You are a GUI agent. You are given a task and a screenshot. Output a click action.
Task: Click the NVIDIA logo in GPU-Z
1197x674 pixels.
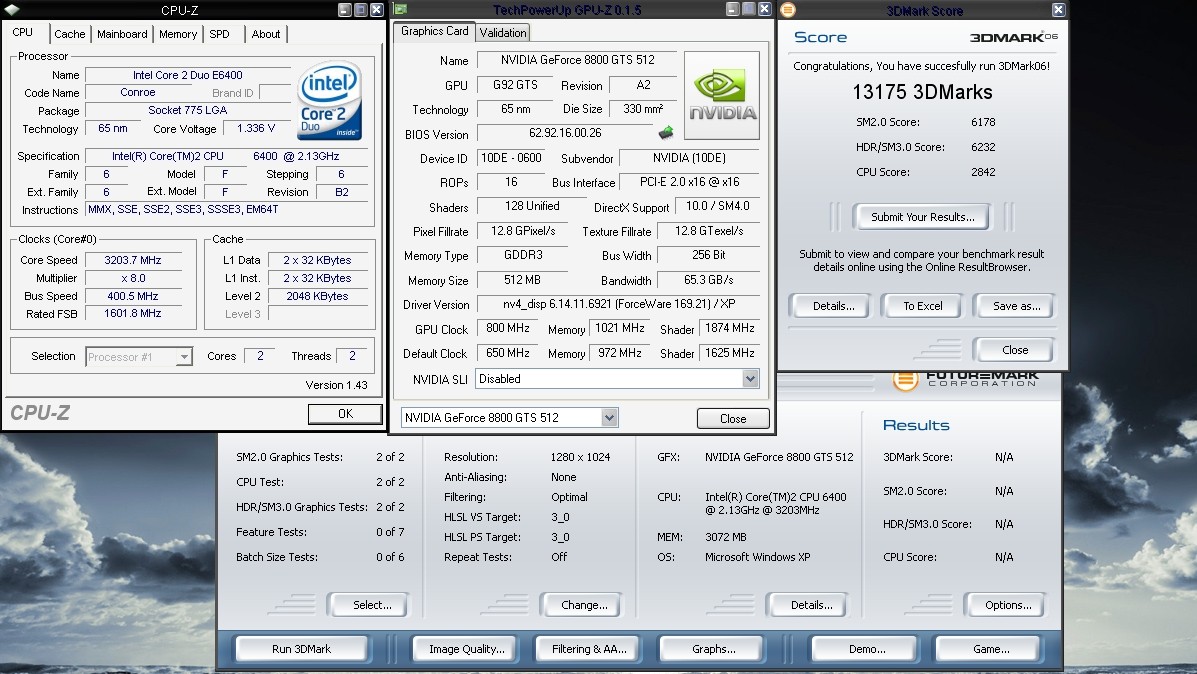[722, 95]
